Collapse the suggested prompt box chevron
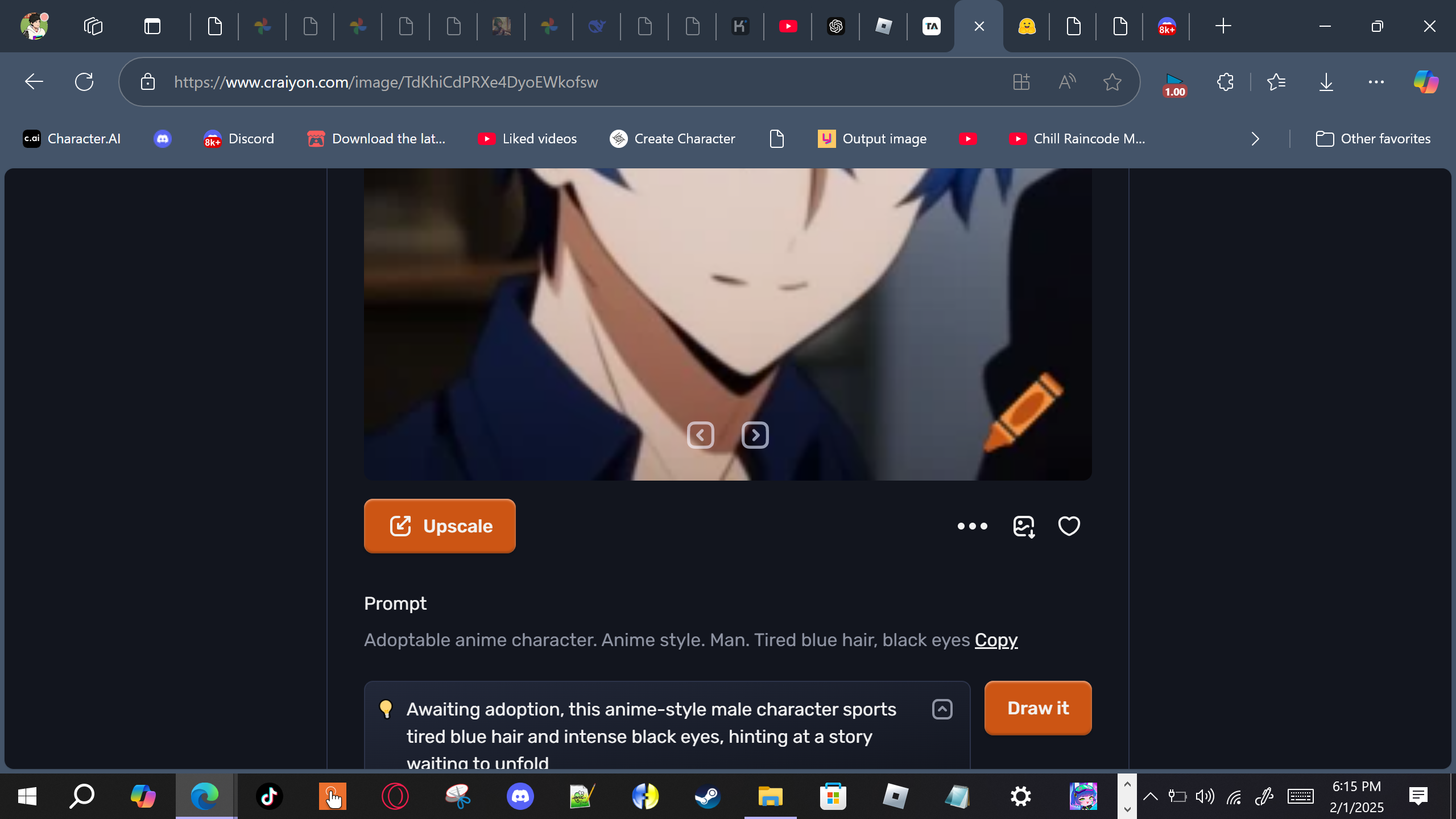This screenshot has height=819, width=1456. pos(942,709)
